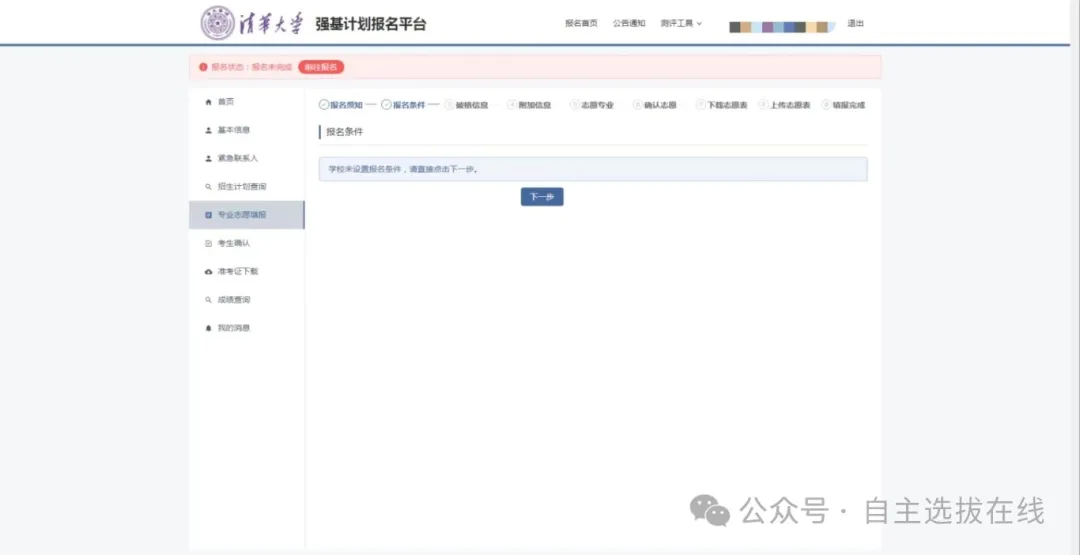Open 报名首页 in the top navigation
The height and width of the screenshot is (555, 1080).
[x=581, y=23]
